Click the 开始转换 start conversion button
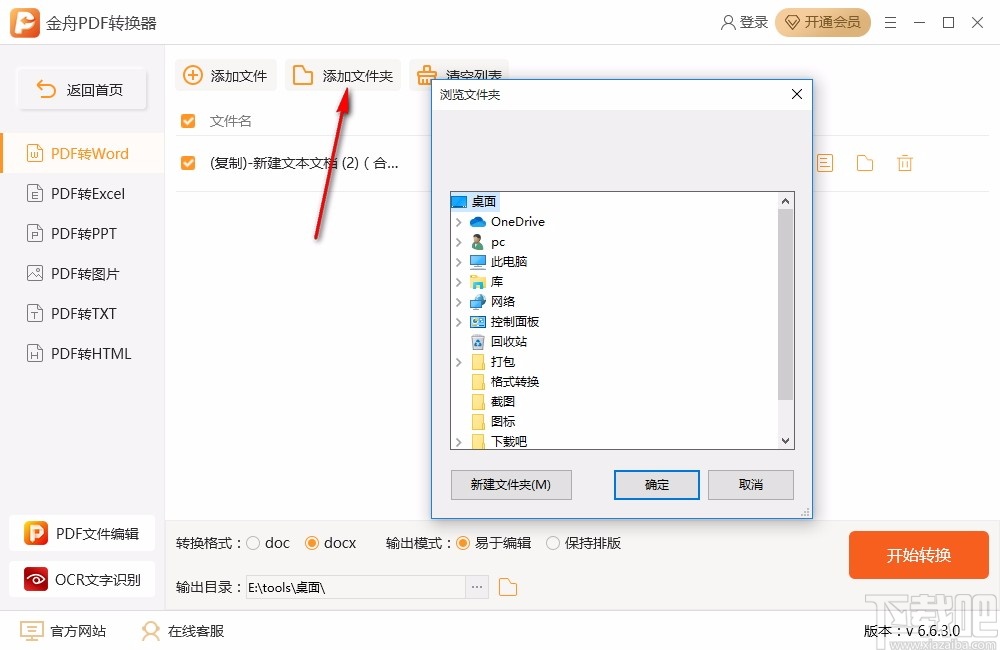This screenshot has height=650, width=1000. point(918,555)
